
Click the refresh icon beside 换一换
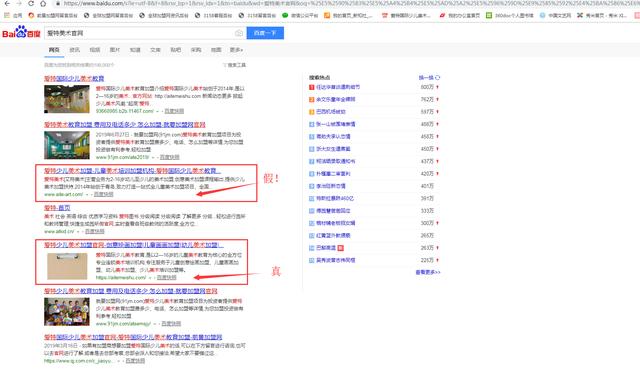click(x=438, y=78)
